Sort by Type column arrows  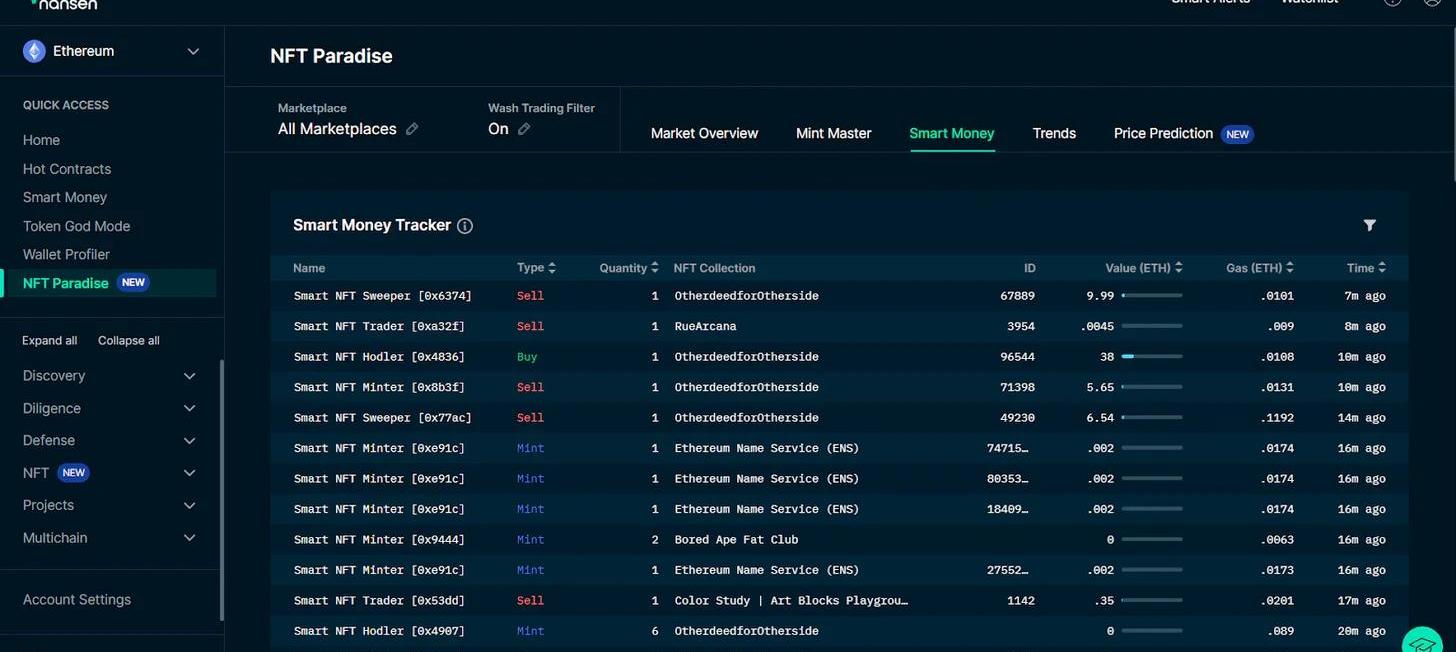[552, 268]
